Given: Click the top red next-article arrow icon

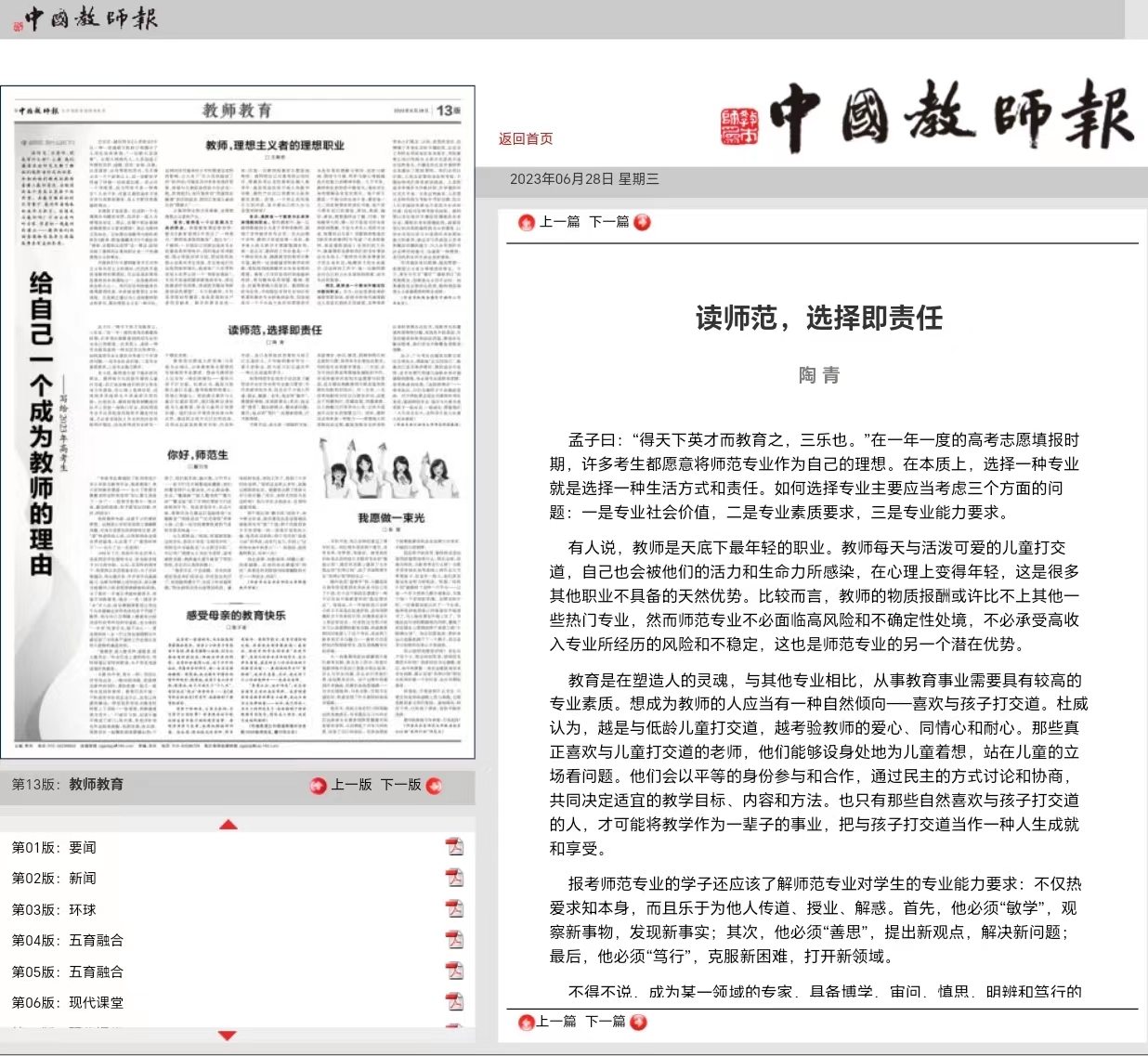Looking at the screenshot, I should tap(642, 222).
